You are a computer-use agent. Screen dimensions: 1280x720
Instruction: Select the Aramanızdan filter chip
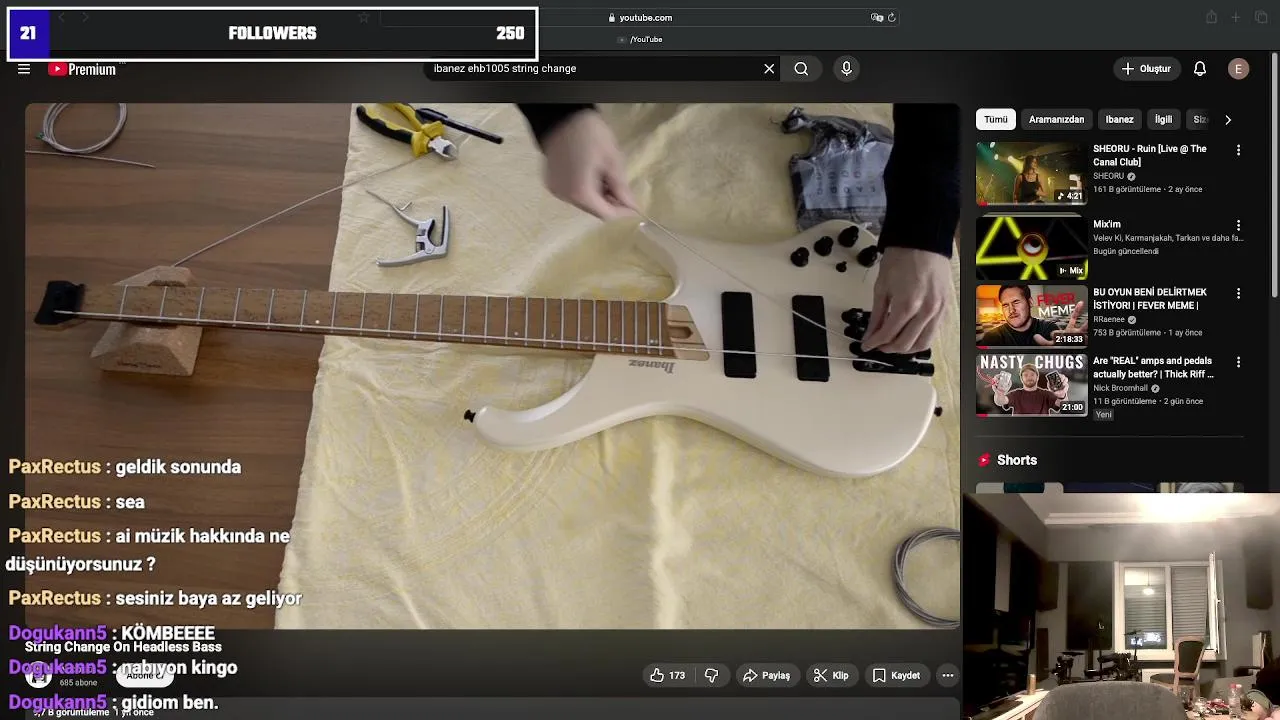point(1056,119)
